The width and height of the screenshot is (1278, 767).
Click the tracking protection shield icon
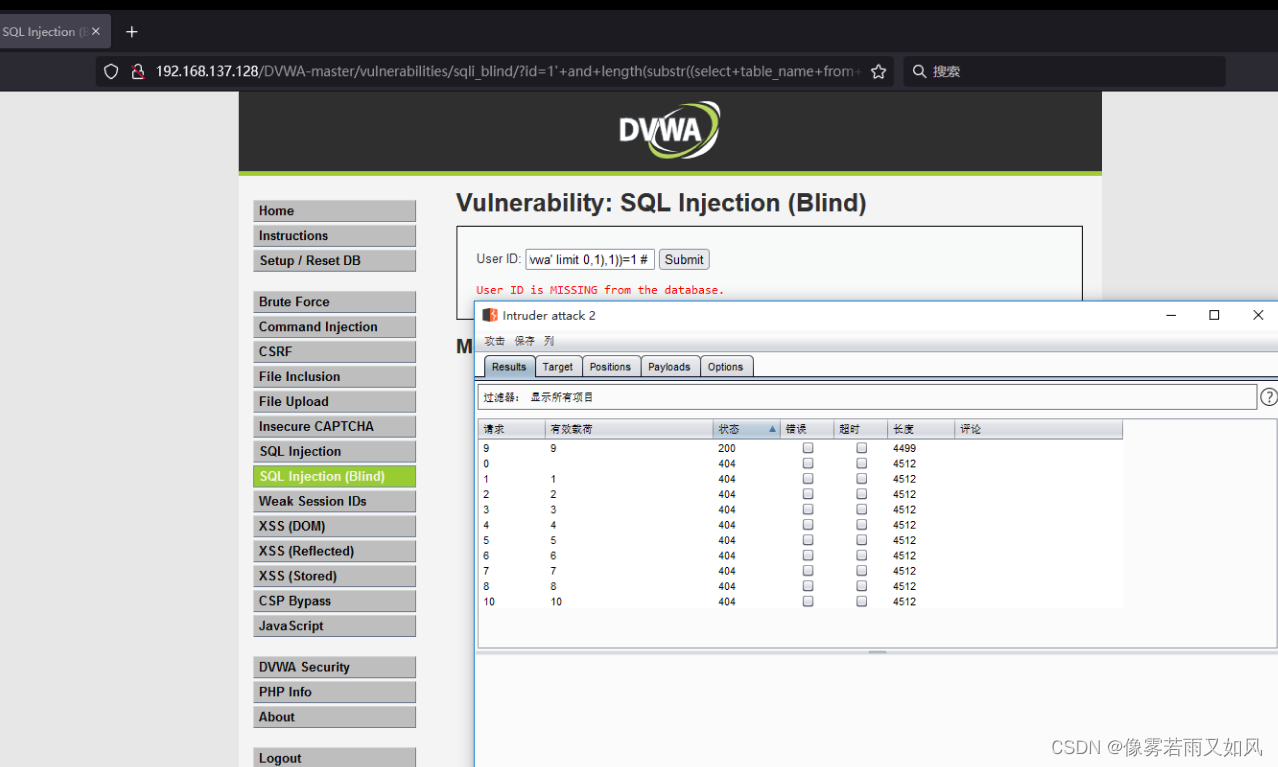[110, 71]
